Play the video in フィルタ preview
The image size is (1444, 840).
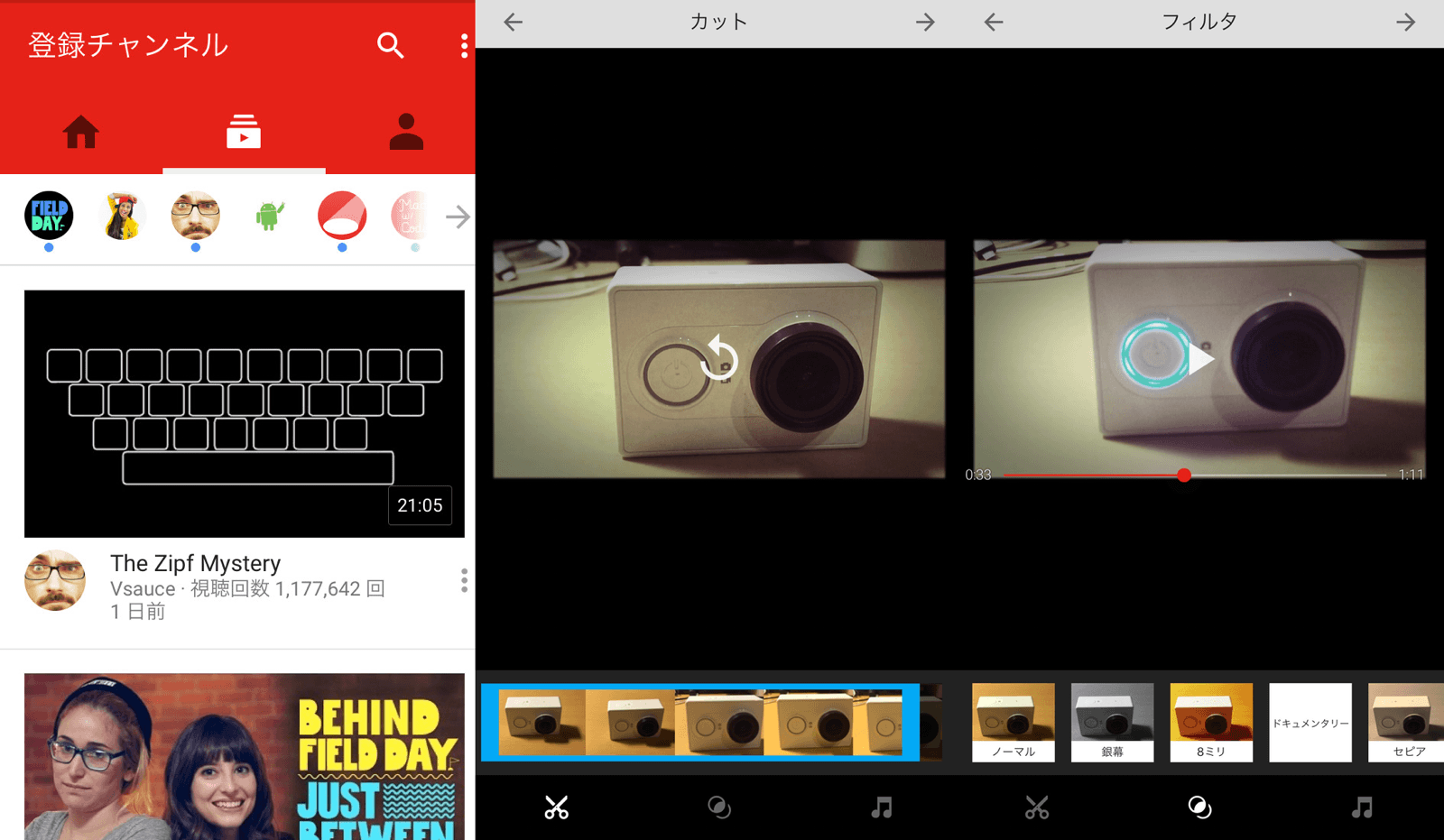click(1199, 359)
